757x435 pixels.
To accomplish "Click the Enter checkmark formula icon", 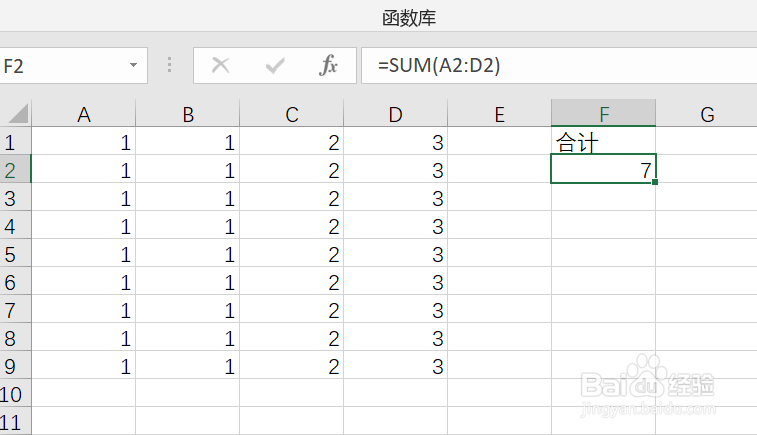I will coord(274,66).
